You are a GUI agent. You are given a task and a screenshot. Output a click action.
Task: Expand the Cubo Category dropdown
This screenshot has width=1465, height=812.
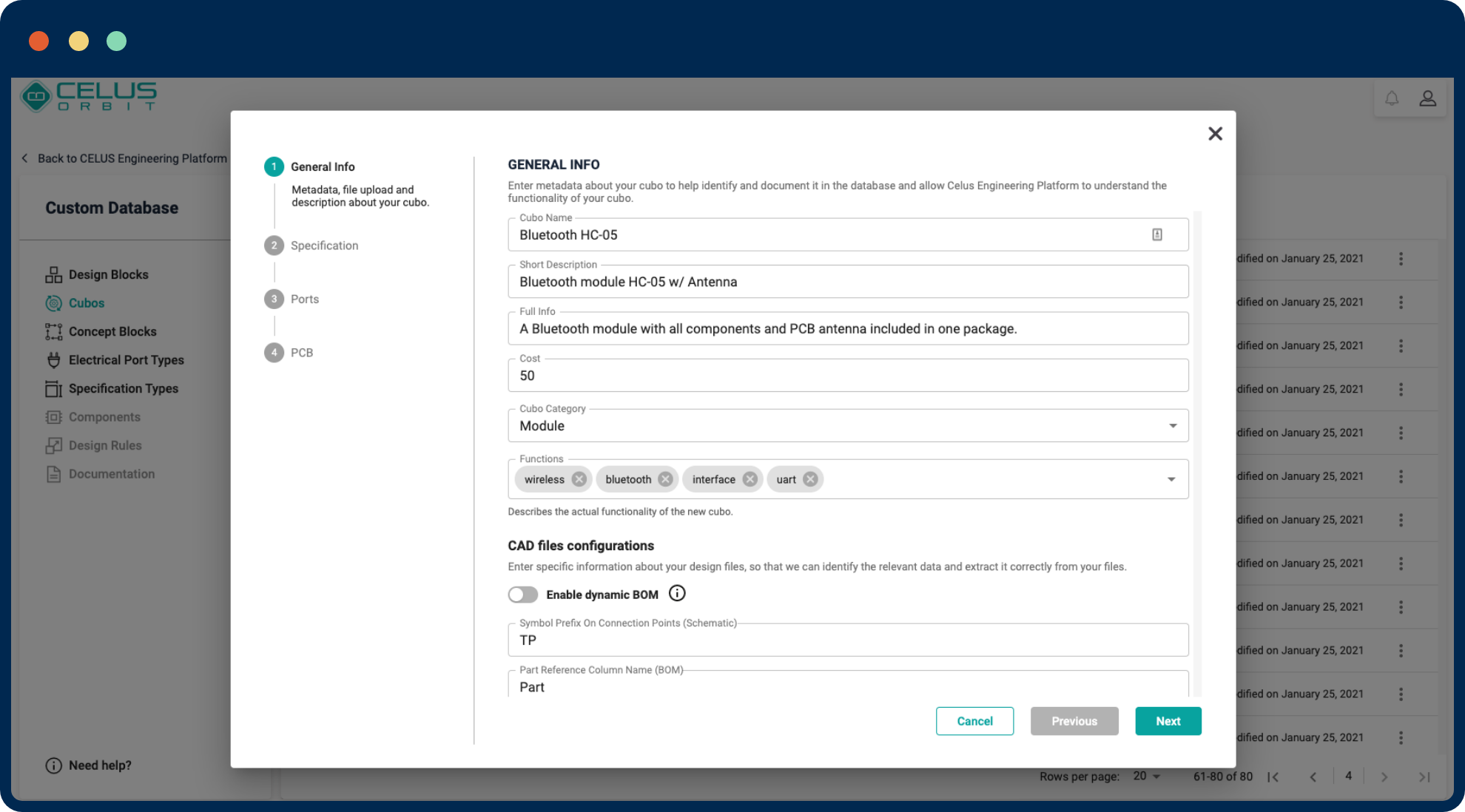click(x=1173, y=426)
